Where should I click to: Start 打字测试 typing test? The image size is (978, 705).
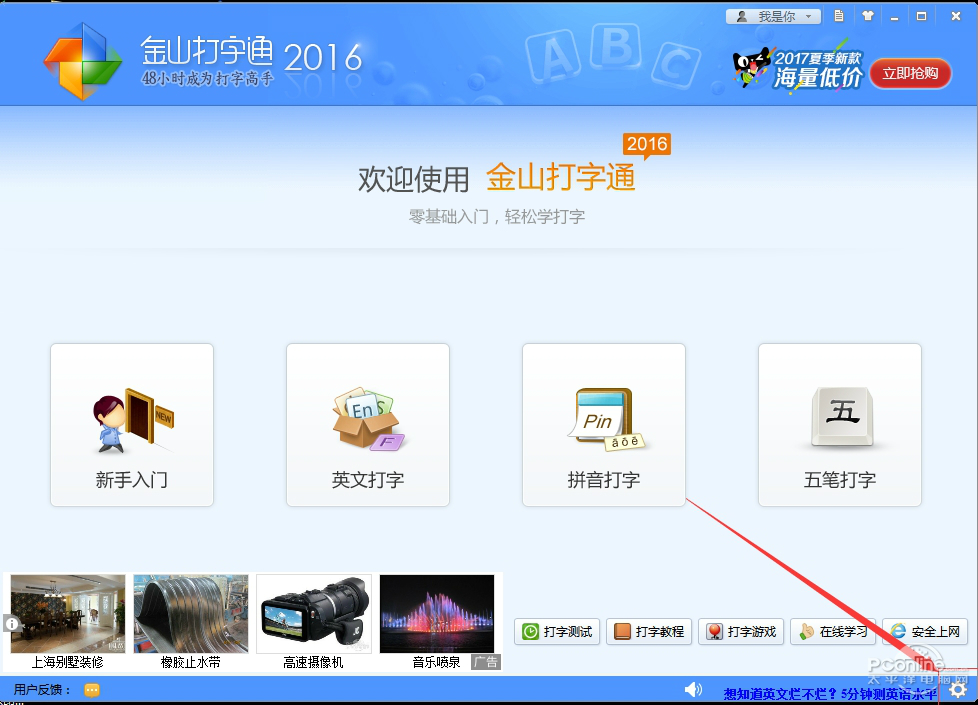[x=557, y=631]
